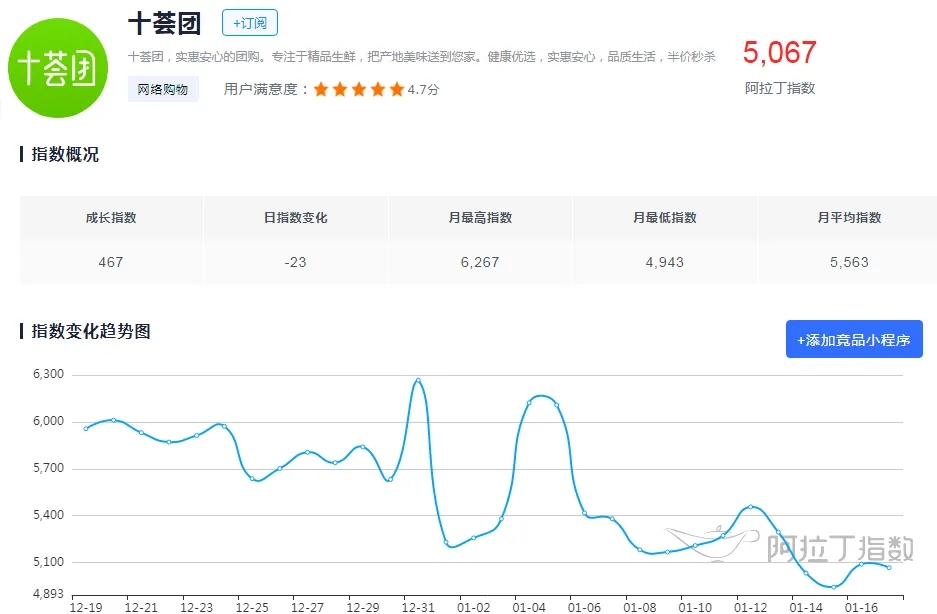Select the 十荟团 title heading
Viewport: 937px width, 614px height.
[x=164, y=23]
